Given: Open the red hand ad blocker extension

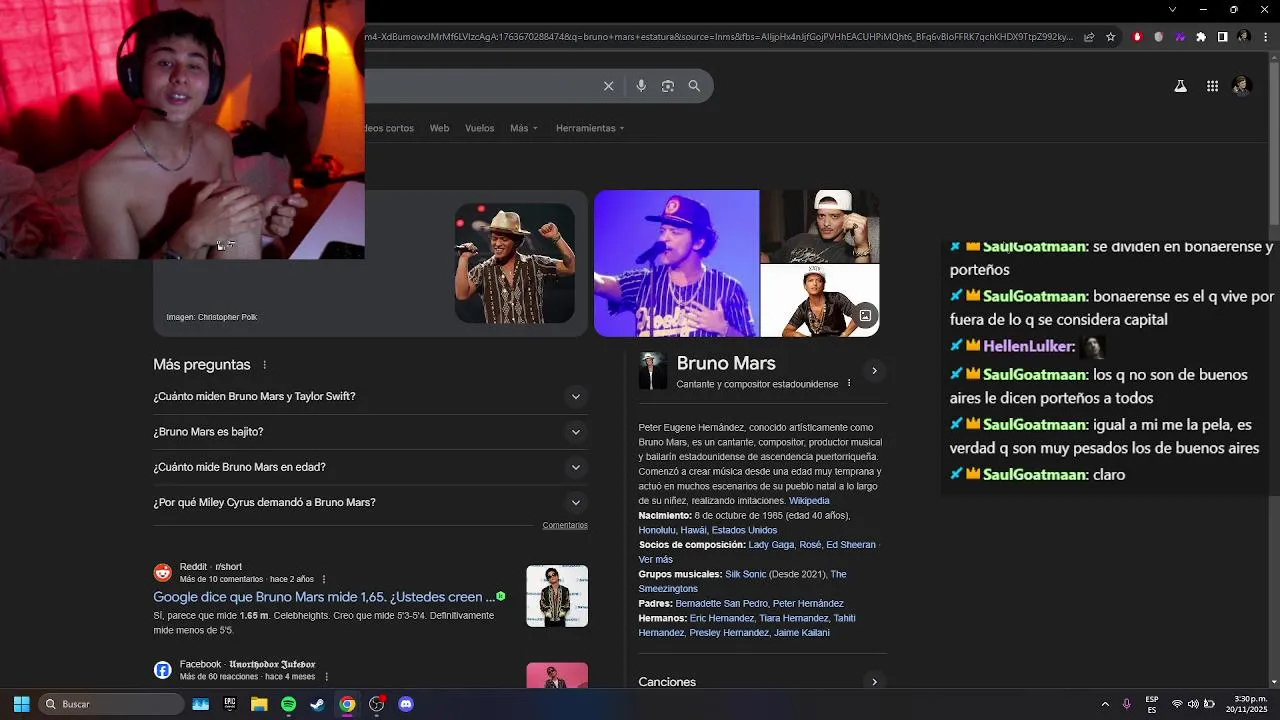Looking at the screenshot, I should (1137, 37).
